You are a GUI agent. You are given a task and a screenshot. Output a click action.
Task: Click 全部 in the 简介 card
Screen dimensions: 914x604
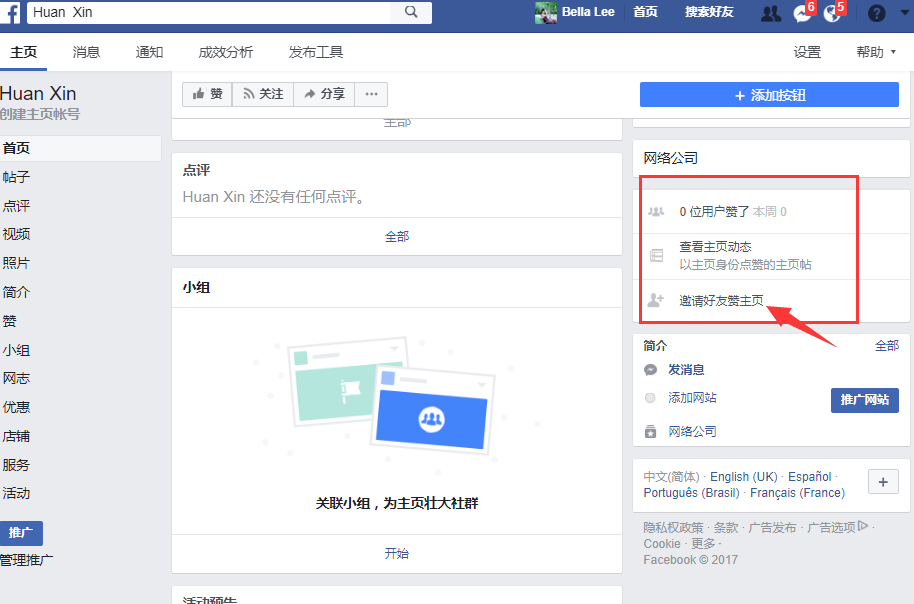pos(887,346)
